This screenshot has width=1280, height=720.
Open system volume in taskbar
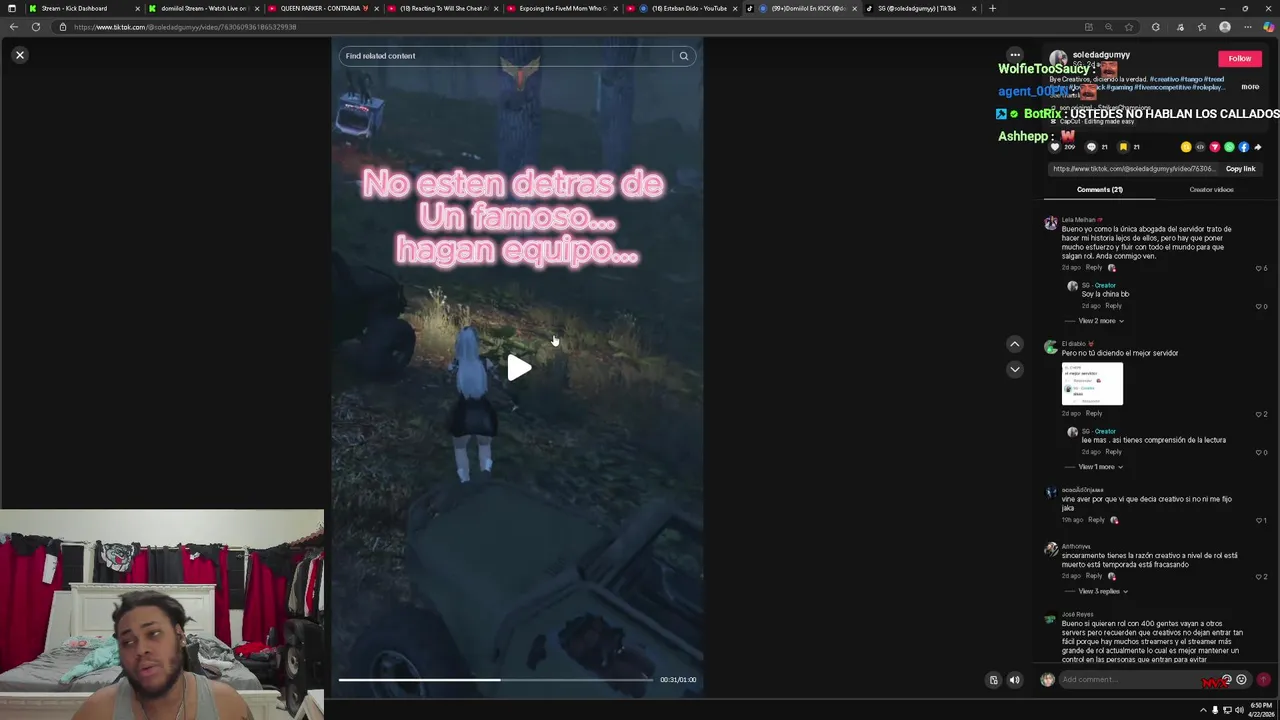(x=1239, y=710)
